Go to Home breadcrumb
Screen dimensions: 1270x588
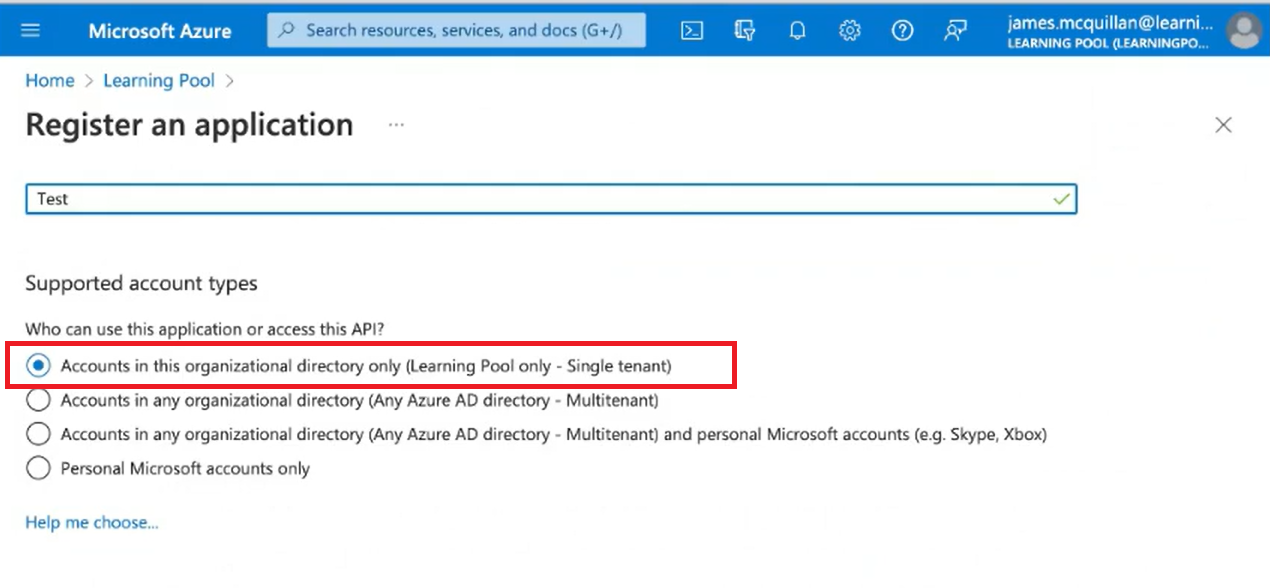point(50,81)
